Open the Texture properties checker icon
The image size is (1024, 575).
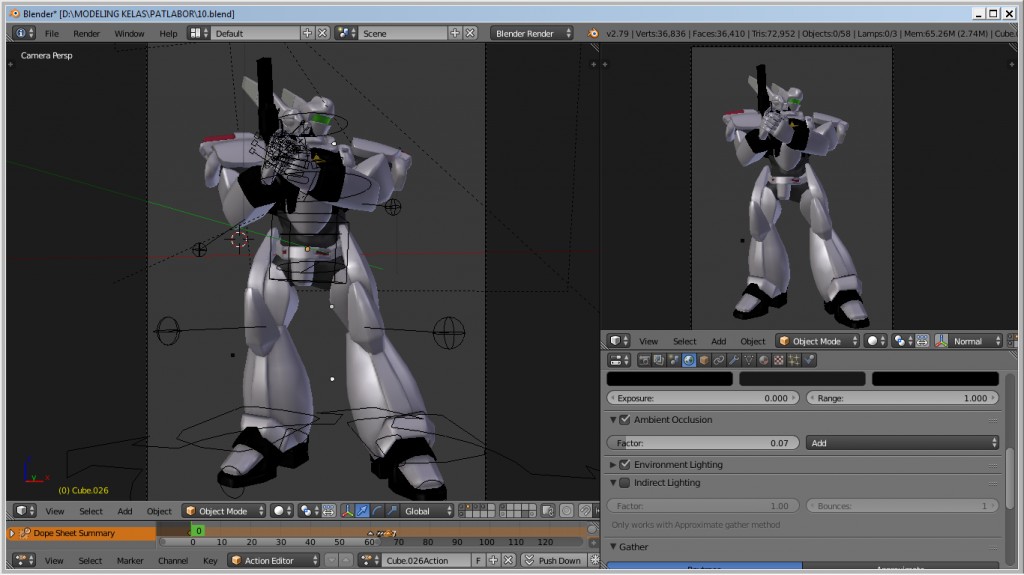click(779, 360)
